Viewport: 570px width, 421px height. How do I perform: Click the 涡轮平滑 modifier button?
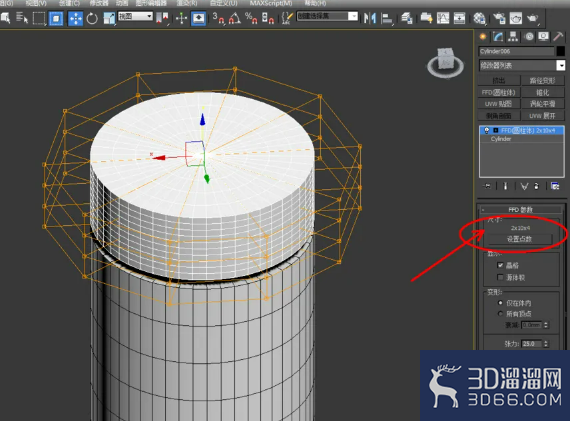pyautogui.click(x=542, y=104)
